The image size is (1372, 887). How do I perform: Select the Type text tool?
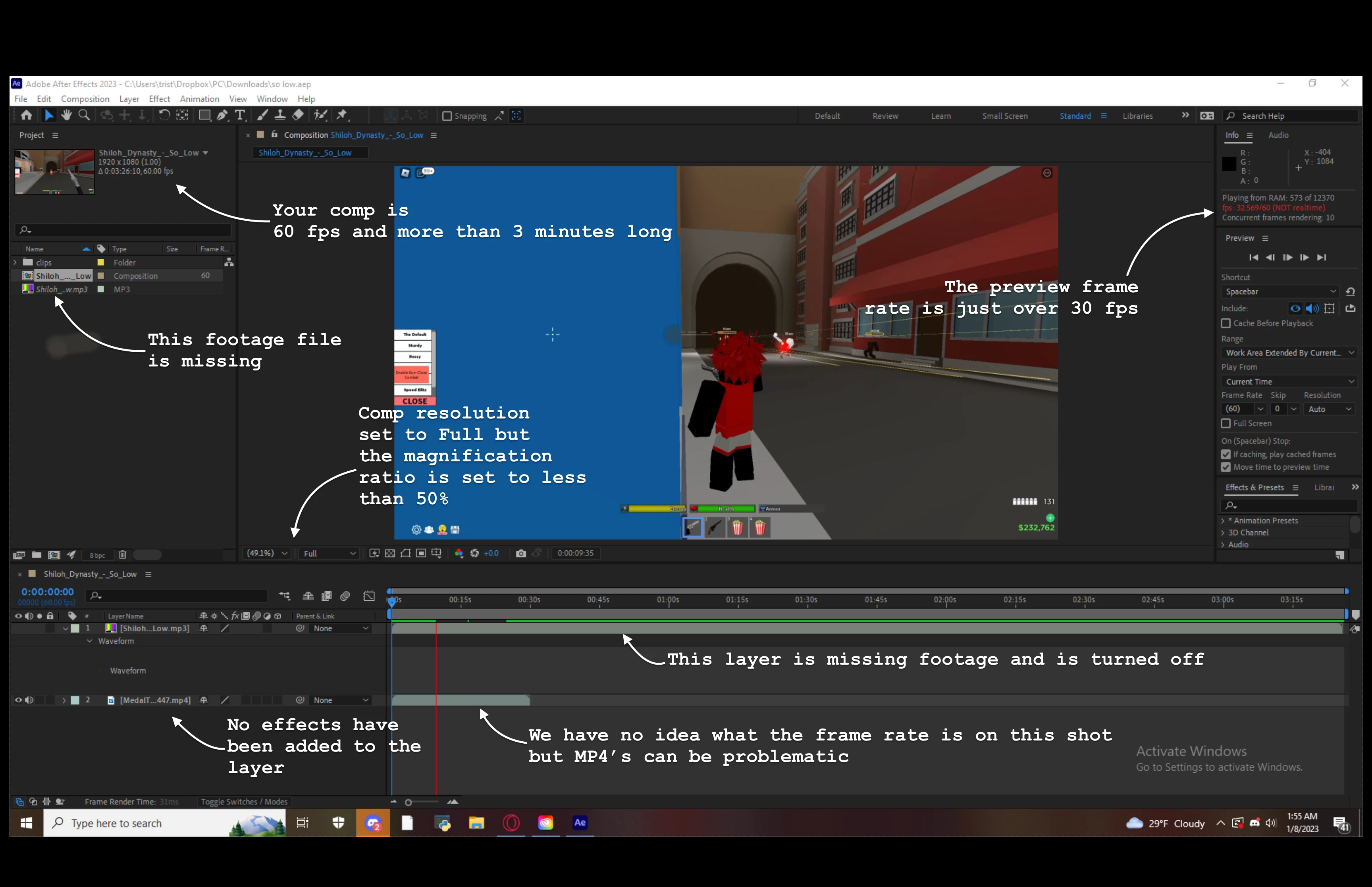click(240, 115)
